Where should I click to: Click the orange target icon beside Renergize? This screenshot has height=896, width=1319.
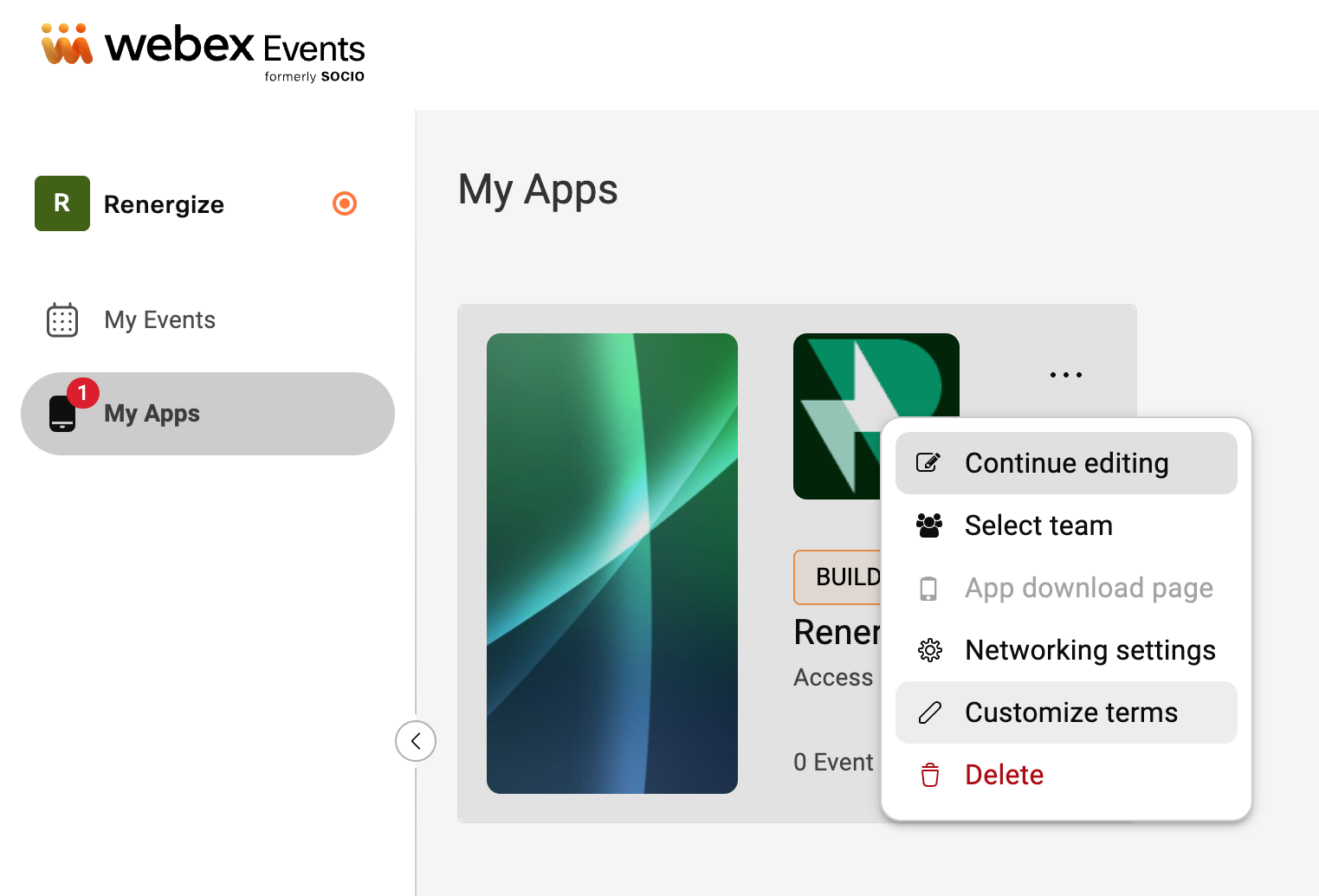(x=345, y=203)
